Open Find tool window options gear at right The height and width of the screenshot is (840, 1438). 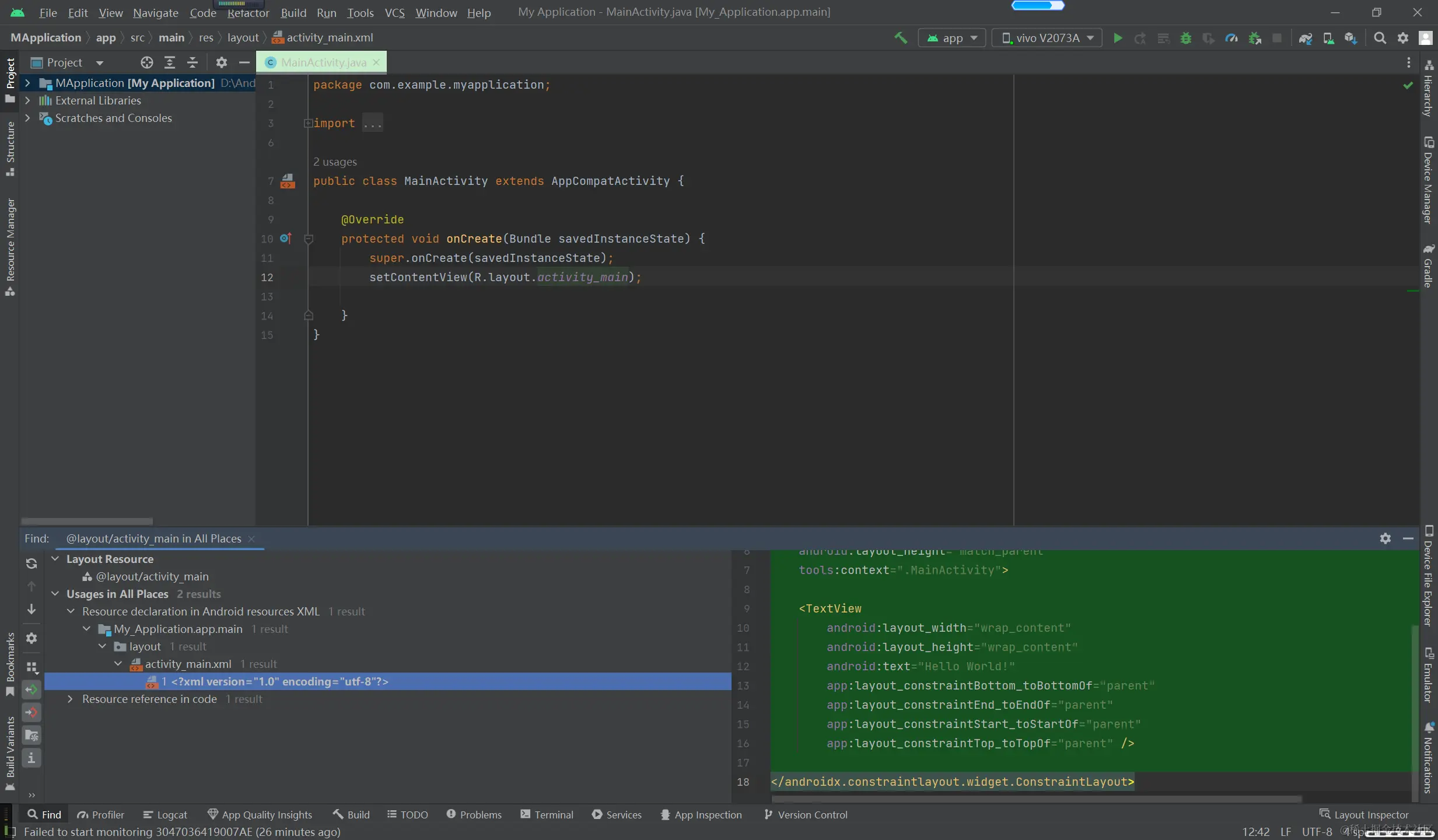tap(1385, 538)
